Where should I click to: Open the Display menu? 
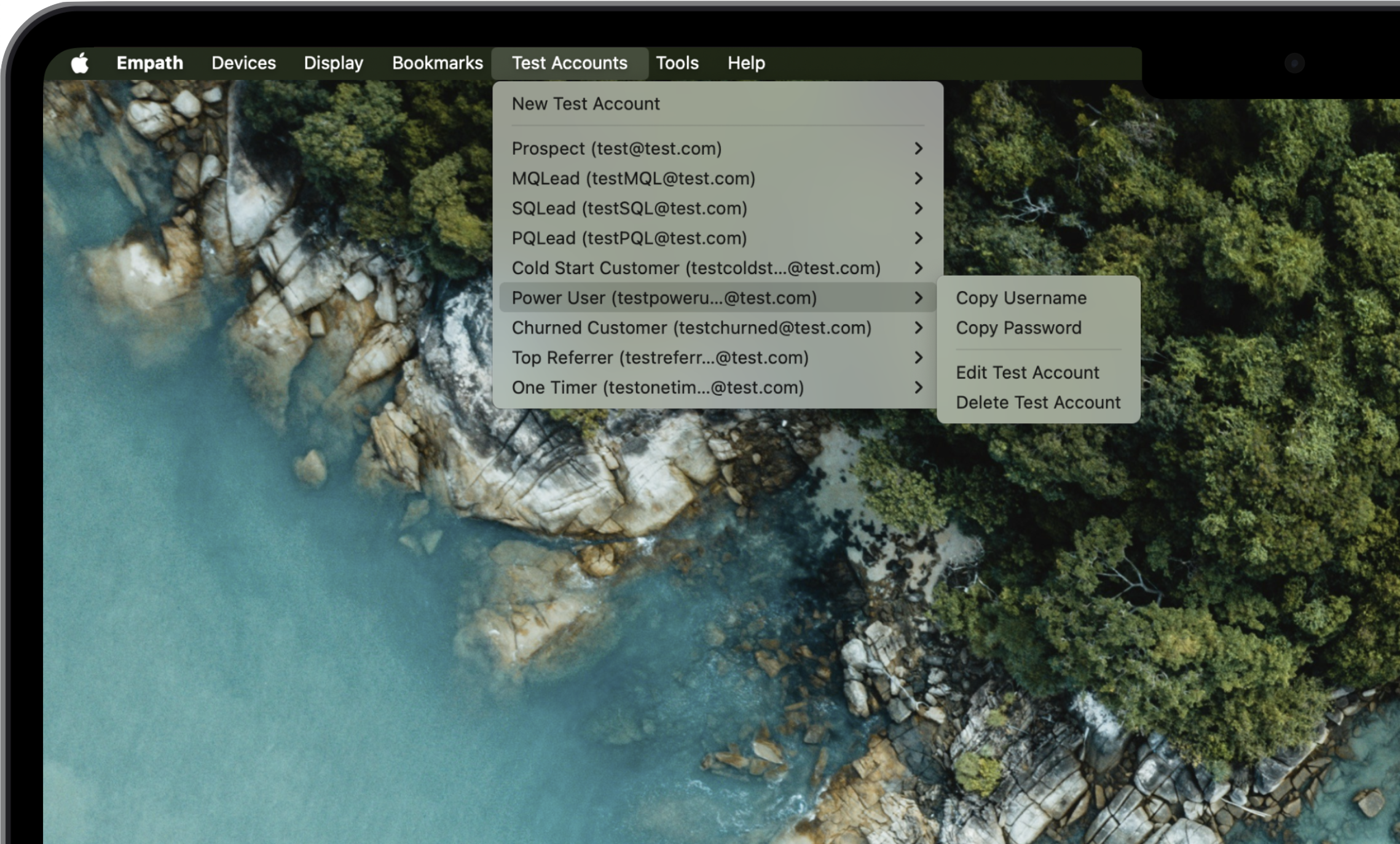333,63
